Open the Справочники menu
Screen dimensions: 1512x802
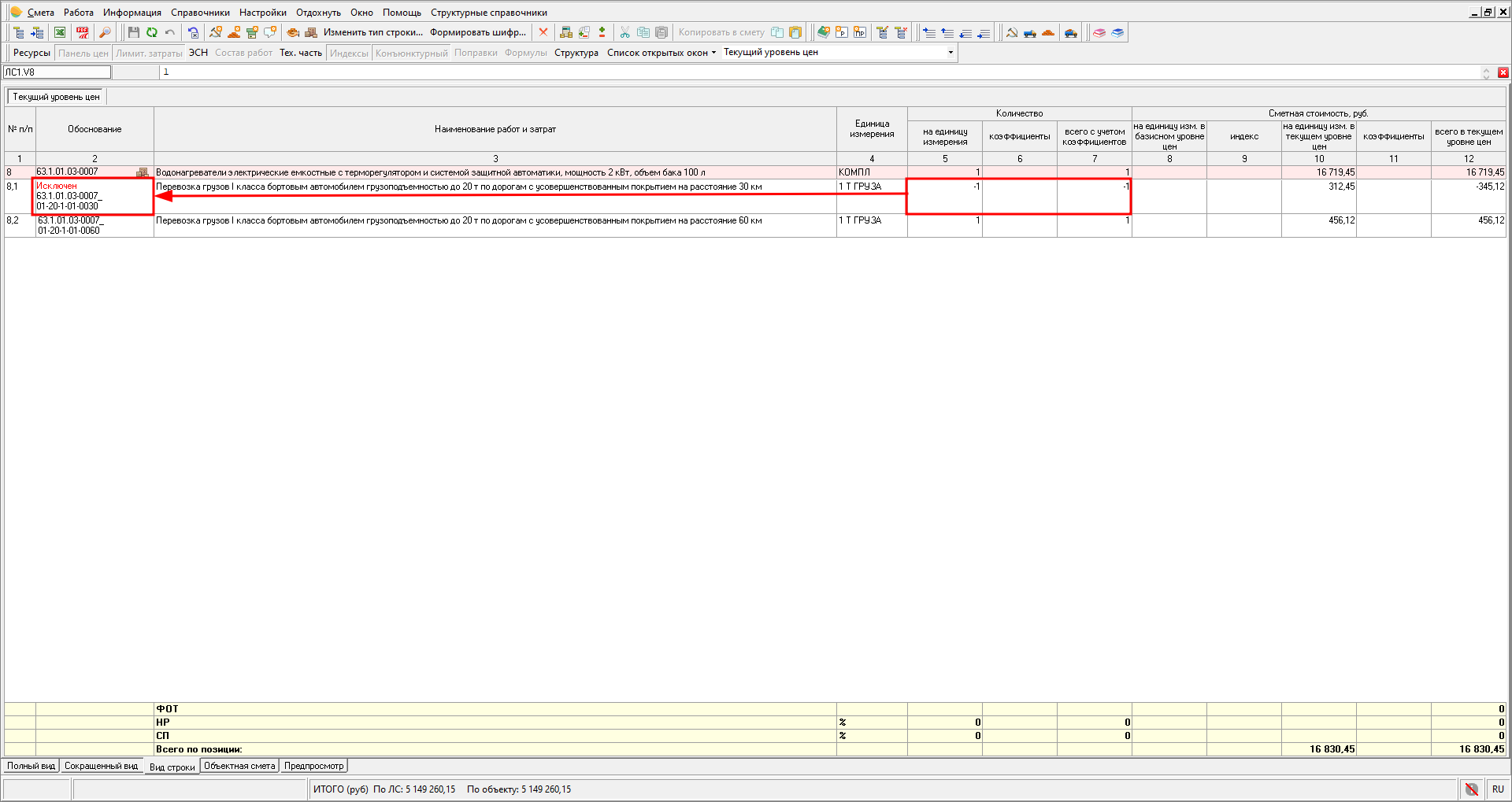click(200, 13)
